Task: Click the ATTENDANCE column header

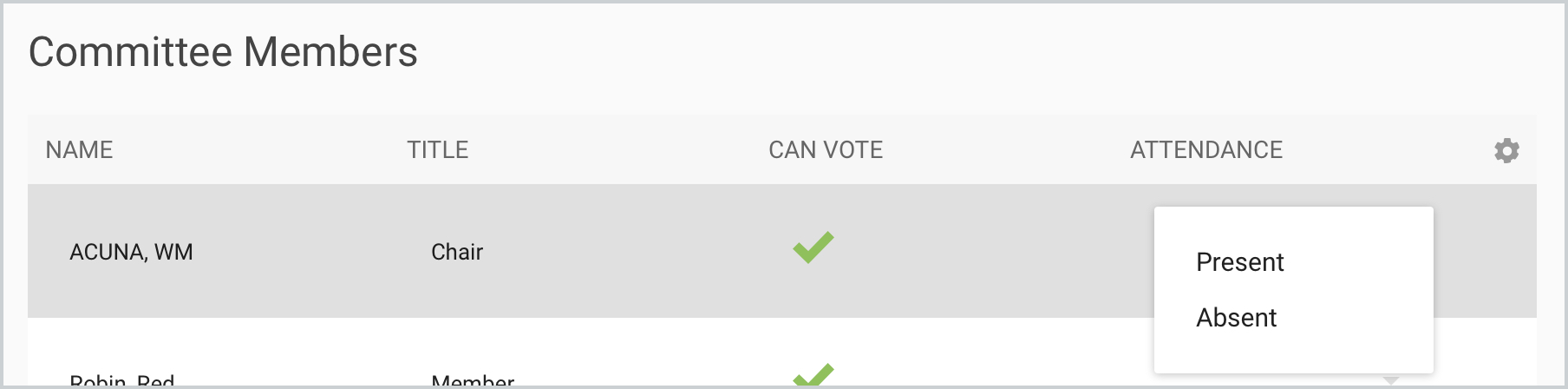Action: point(1205,150)
